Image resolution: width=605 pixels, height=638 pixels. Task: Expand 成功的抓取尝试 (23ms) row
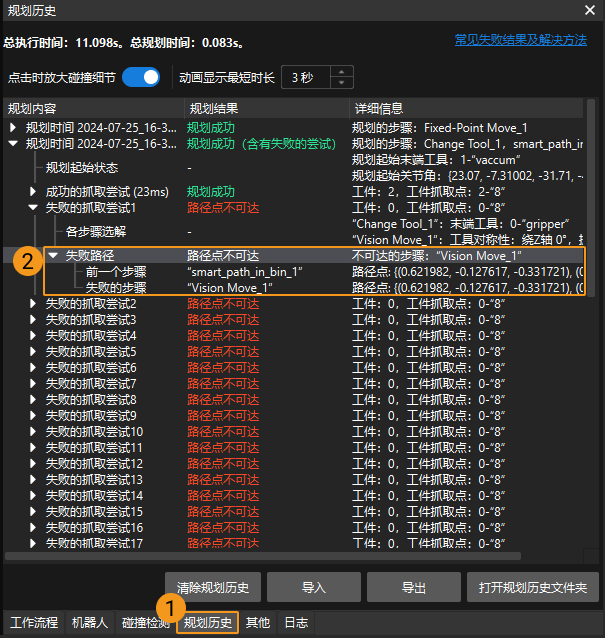(33, 192)
